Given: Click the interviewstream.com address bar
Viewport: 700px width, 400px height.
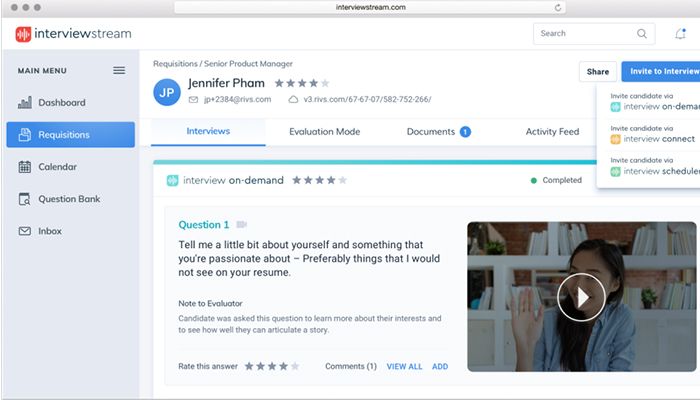Looking at the screenshot, I should tap(370, 7).
